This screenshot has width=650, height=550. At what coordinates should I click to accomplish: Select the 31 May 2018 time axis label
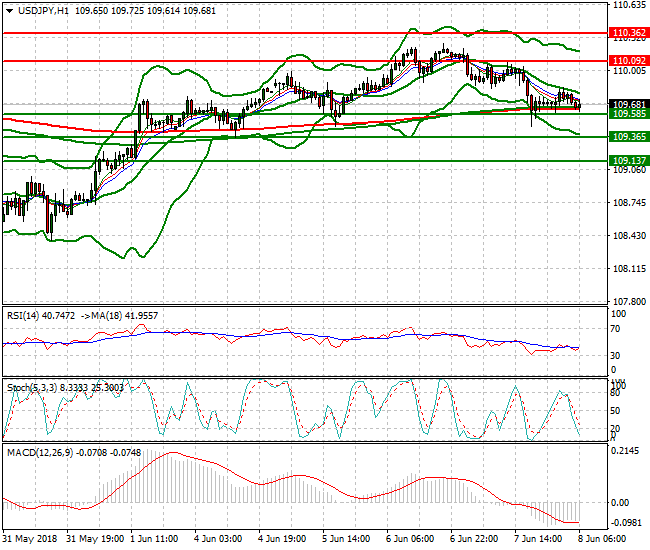30,539
